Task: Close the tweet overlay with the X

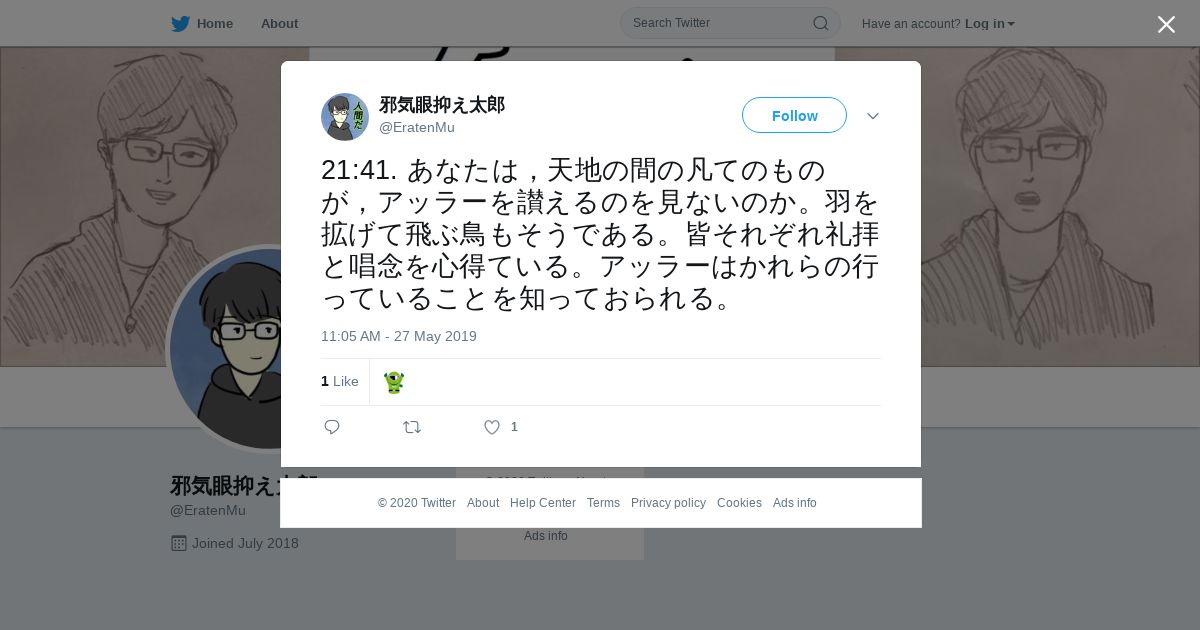Action: [1166, 24]
